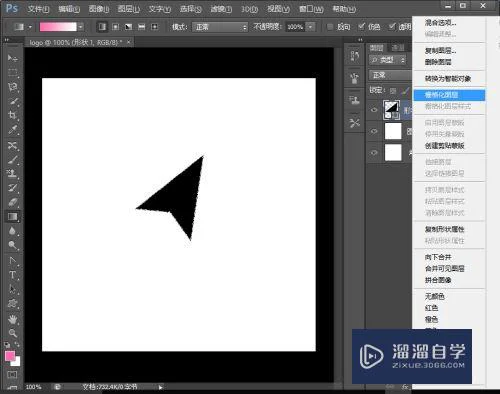Choose linear gradient style

coord(102,27)
